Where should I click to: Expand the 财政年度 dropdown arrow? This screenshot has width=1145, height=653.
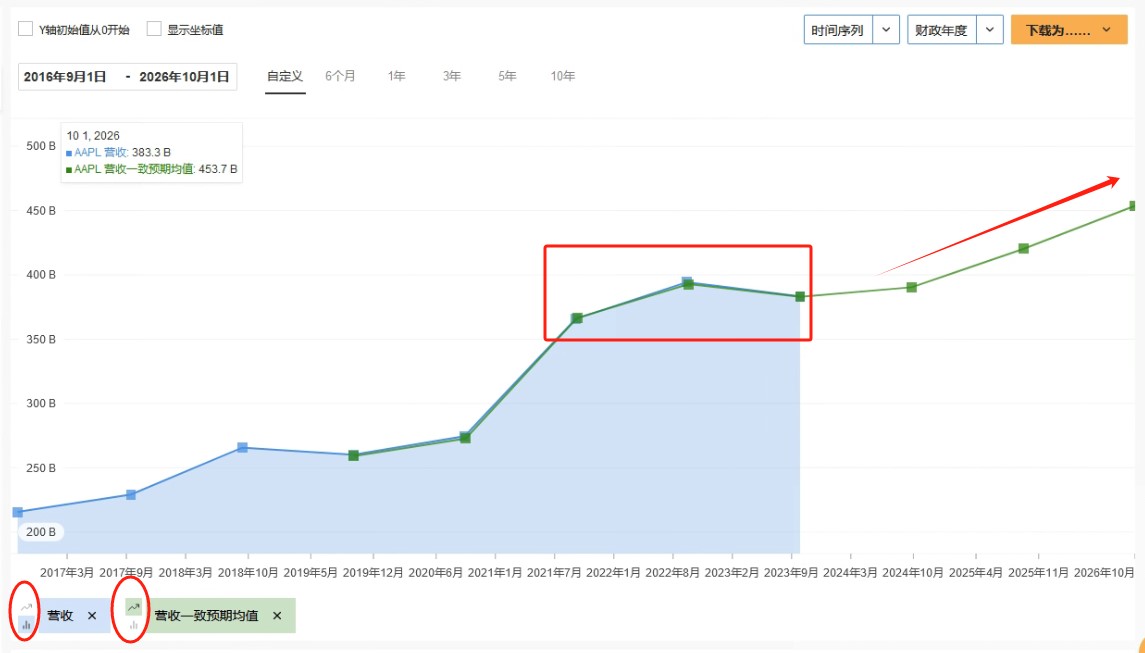989,30
